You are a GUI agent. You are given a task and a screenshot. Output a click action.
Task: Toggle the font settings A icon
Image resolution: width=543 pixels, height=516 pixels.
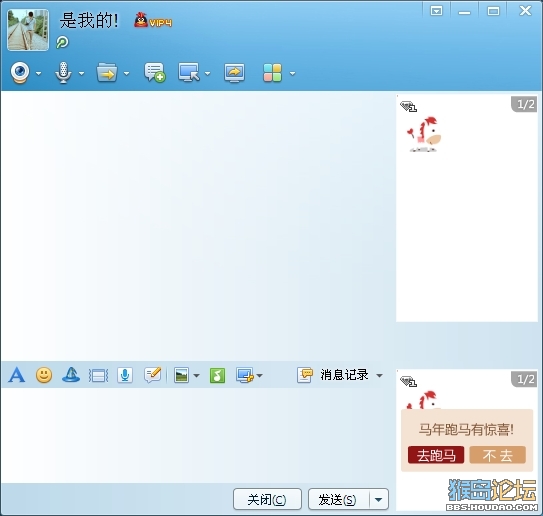[x=17, y=375]
